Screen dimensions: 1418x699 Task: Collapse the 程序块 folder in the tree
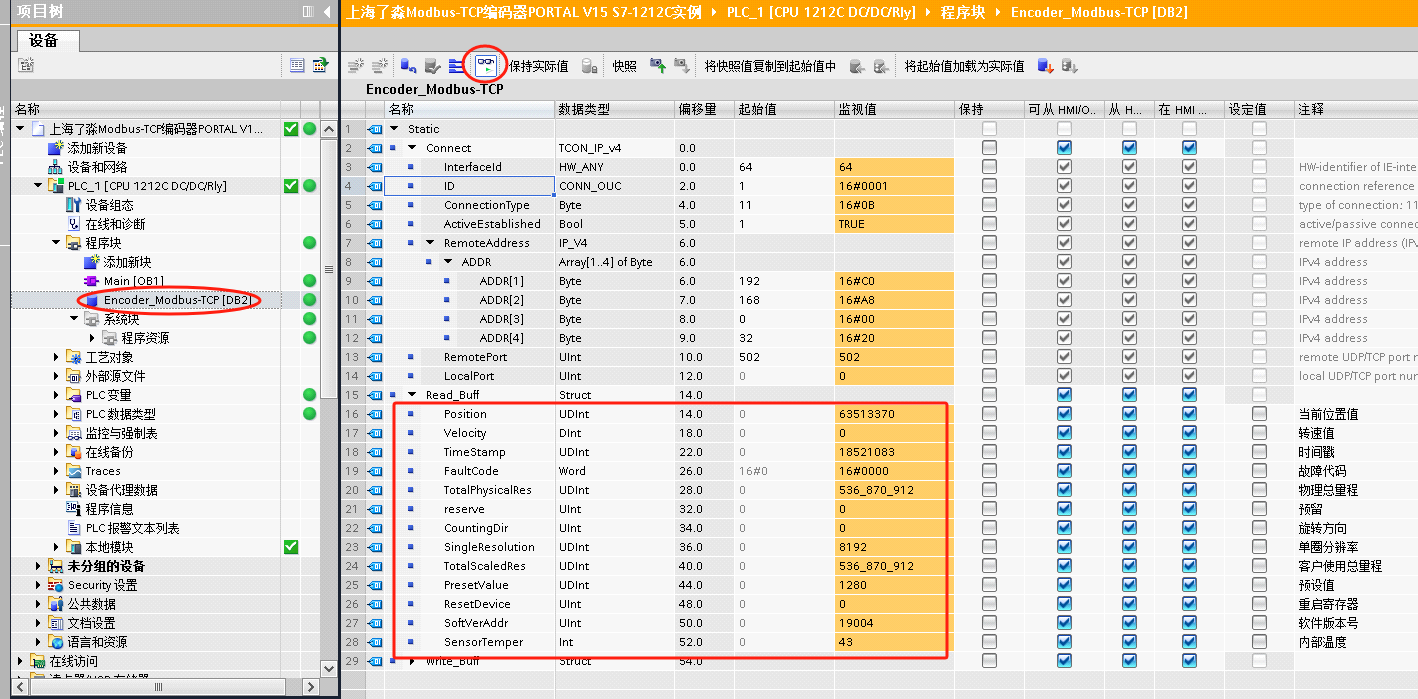click(x=56, y=243)
